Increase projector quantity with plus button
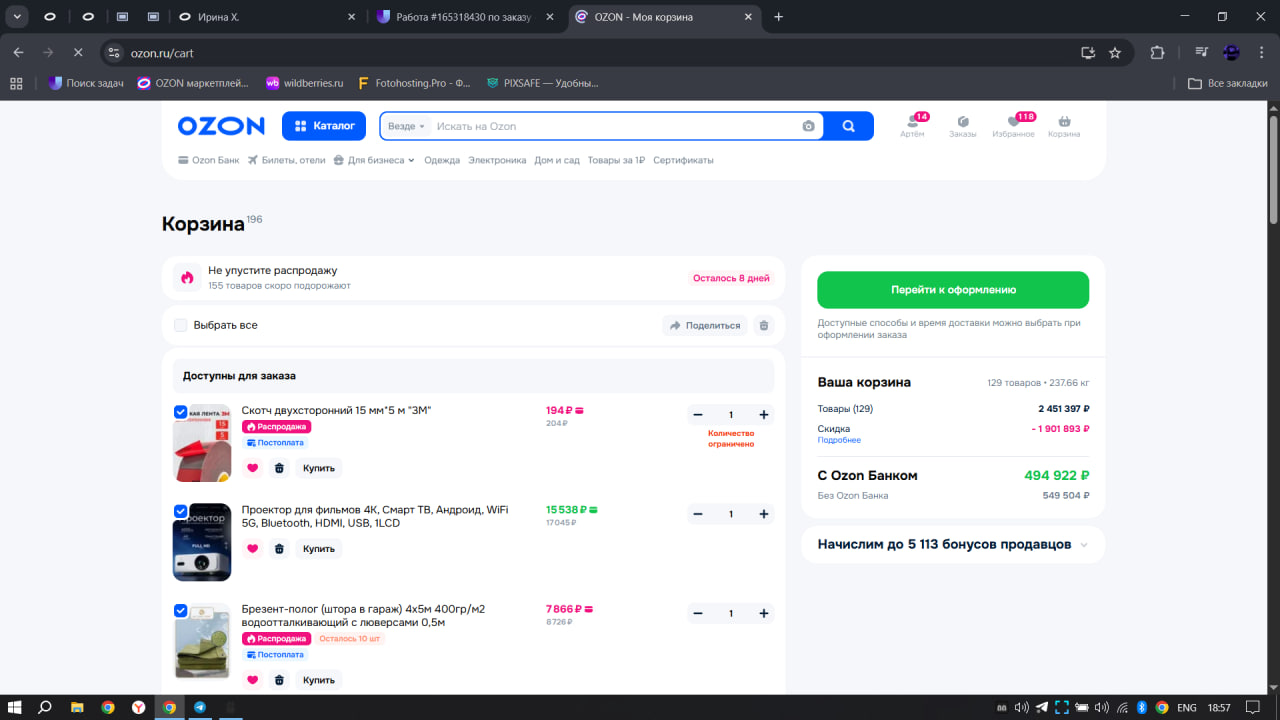Image resolution: width=1280 pixels, height=720 pixels. (x=763, y=514)
